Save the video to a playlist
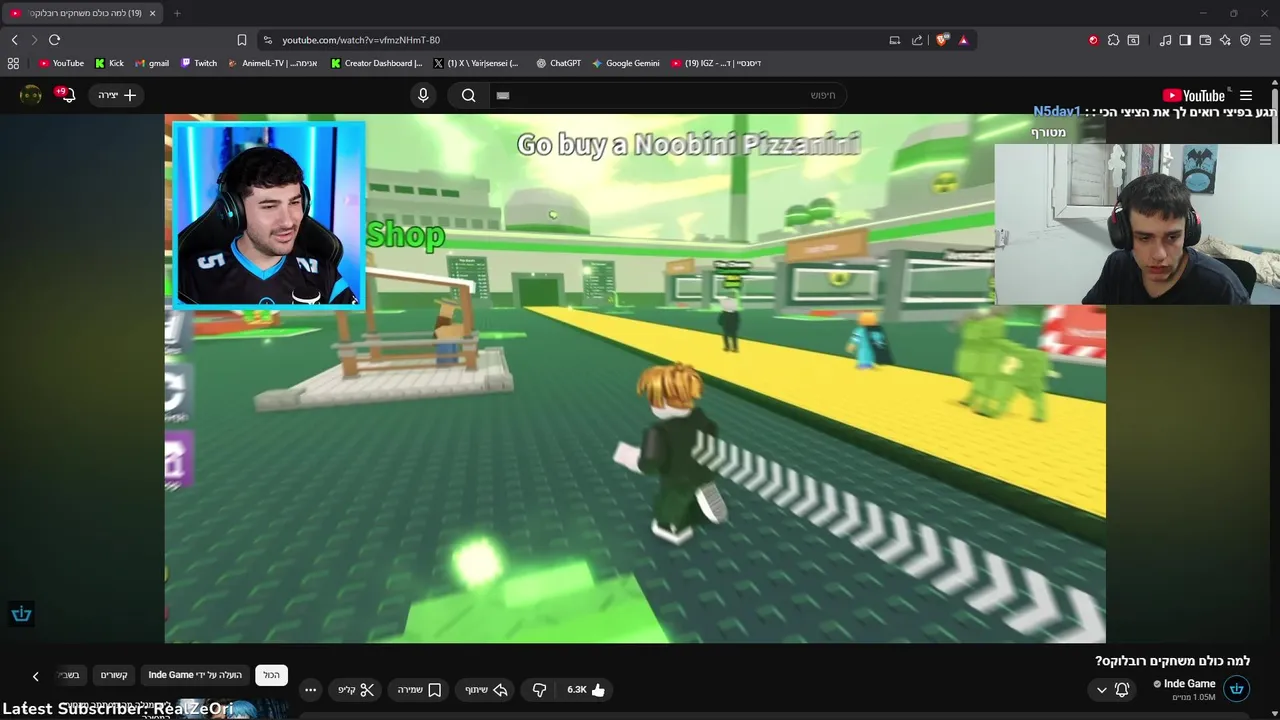 pyautogui.click(x=419, y=690)
